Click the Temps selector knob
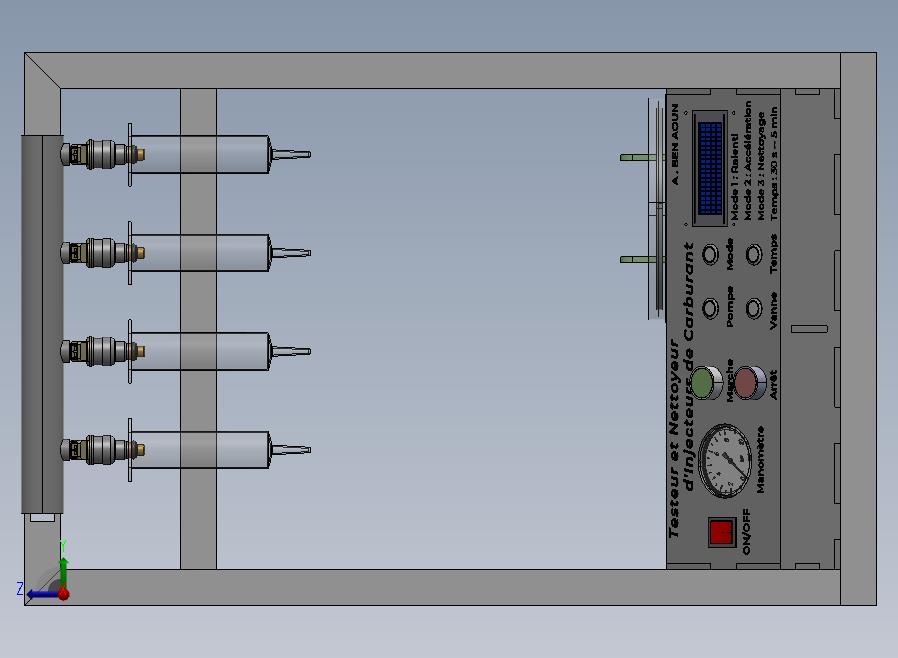The height and width of the screenshot is (658, 898). (x=754, y=254)
